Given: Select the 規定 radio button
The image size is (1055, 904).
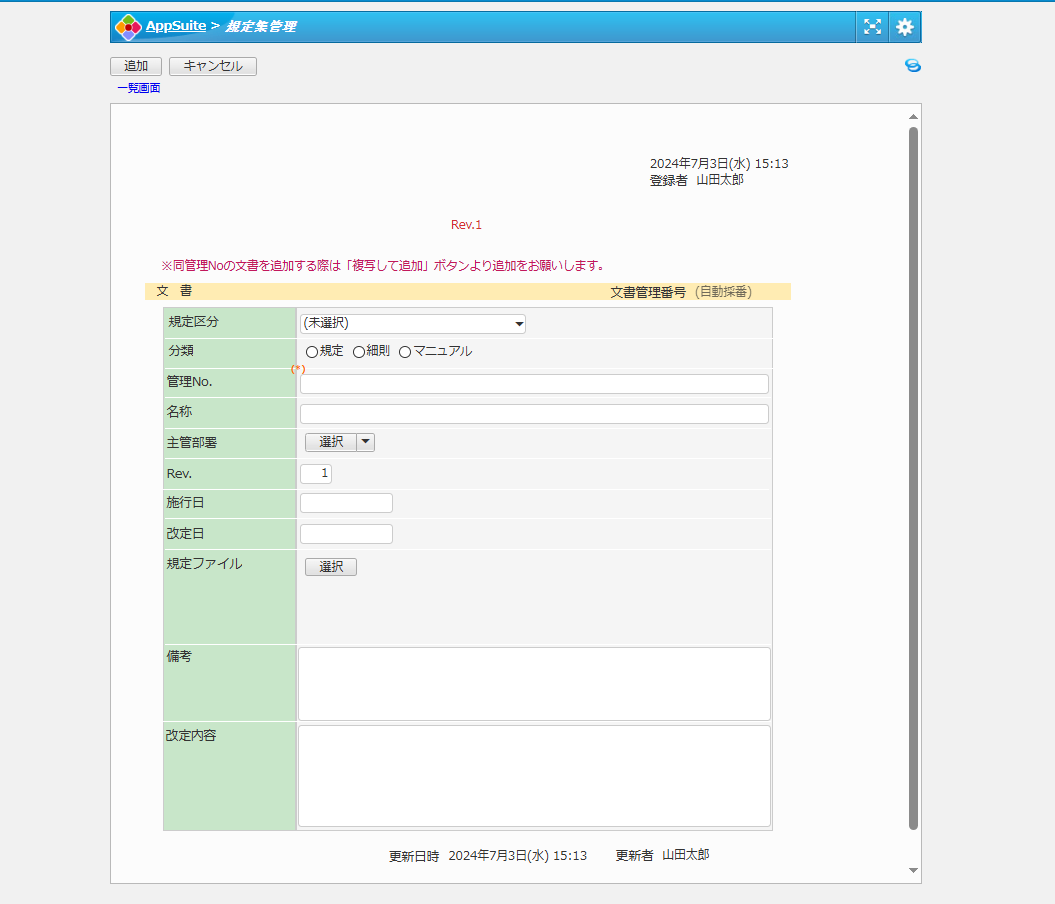Looking at the screenshot, I should pos(312,352).
